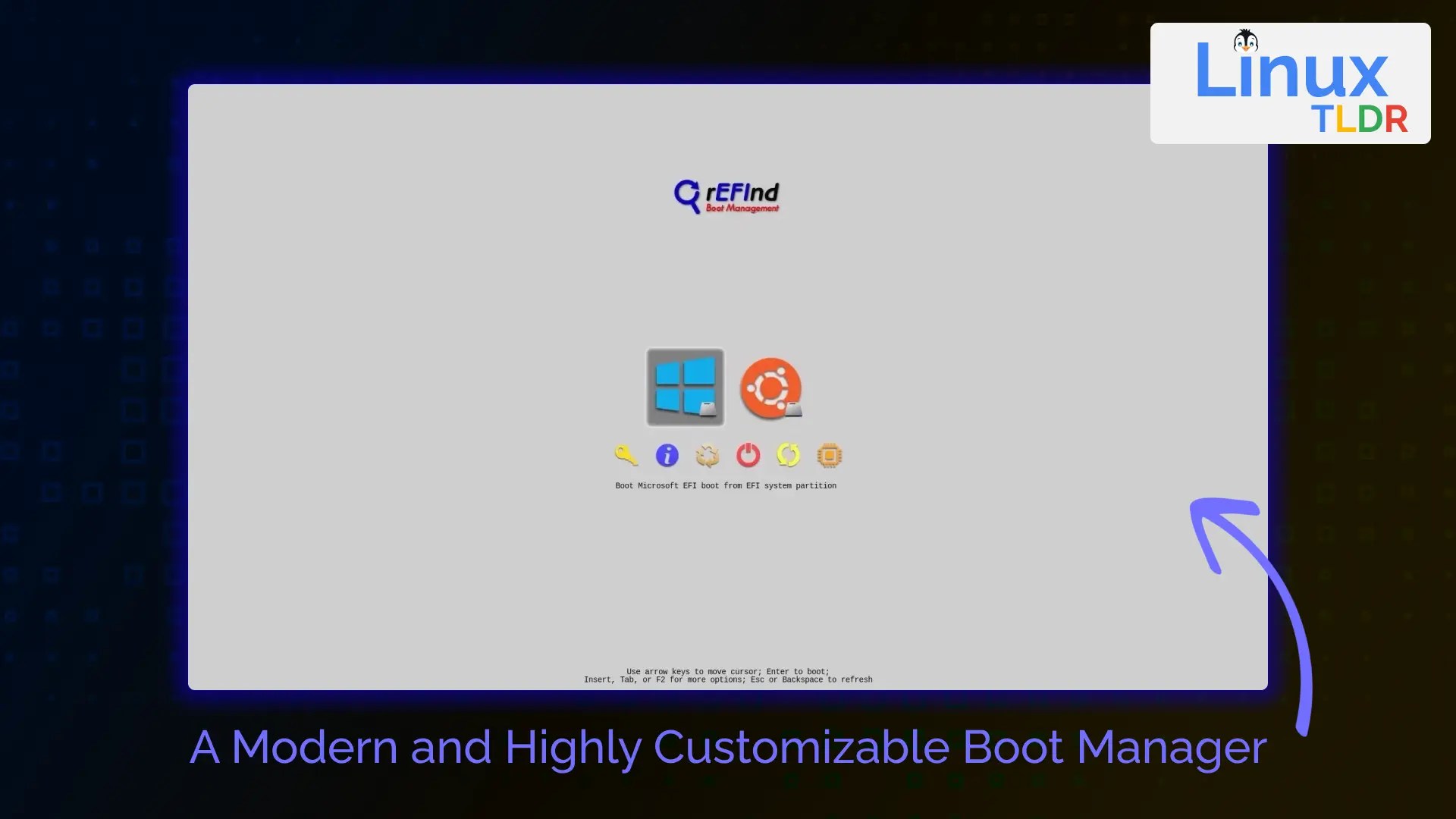Click the firmware setup chip icon
This screenshot has height=819, width=1456.
829,455
